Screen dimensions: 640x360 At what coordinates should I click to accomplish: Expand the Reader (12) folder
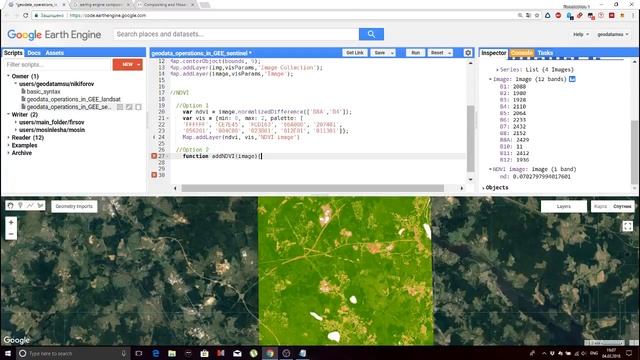(x=9, y=138)
